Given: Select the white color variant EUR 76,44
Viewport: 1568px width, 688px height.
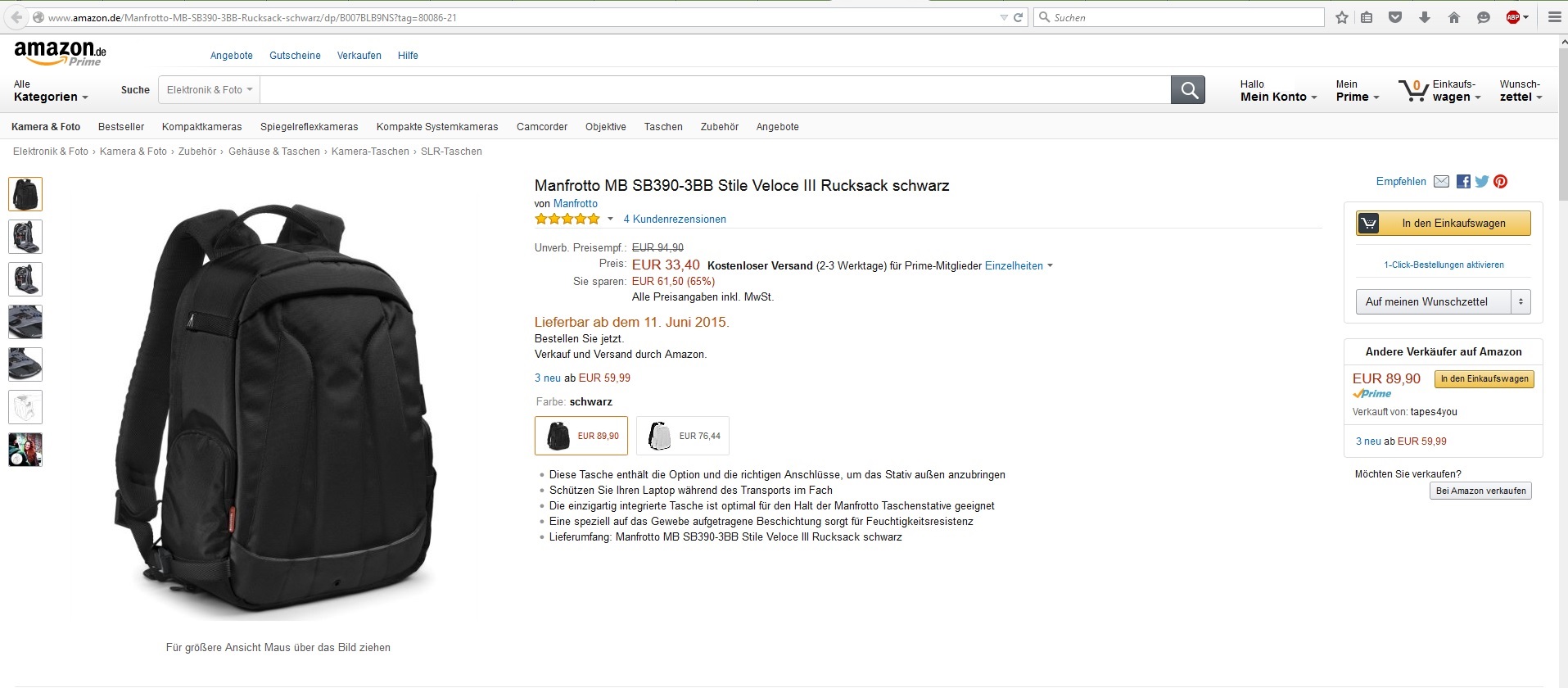Looking at the screenshot, I should [x=683, y=436].
